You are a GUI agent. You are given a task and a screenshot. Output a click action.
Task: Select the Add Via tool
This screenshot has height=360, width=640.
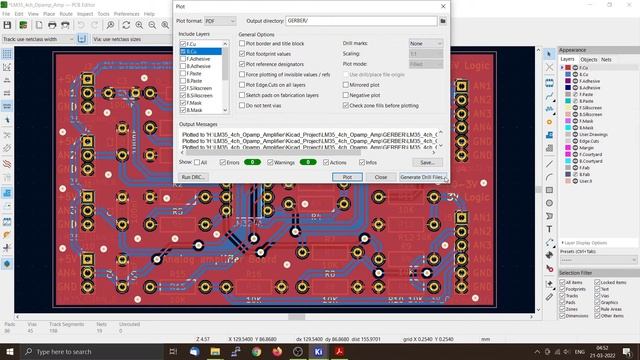pyautogui.click(x=549, y=122)
